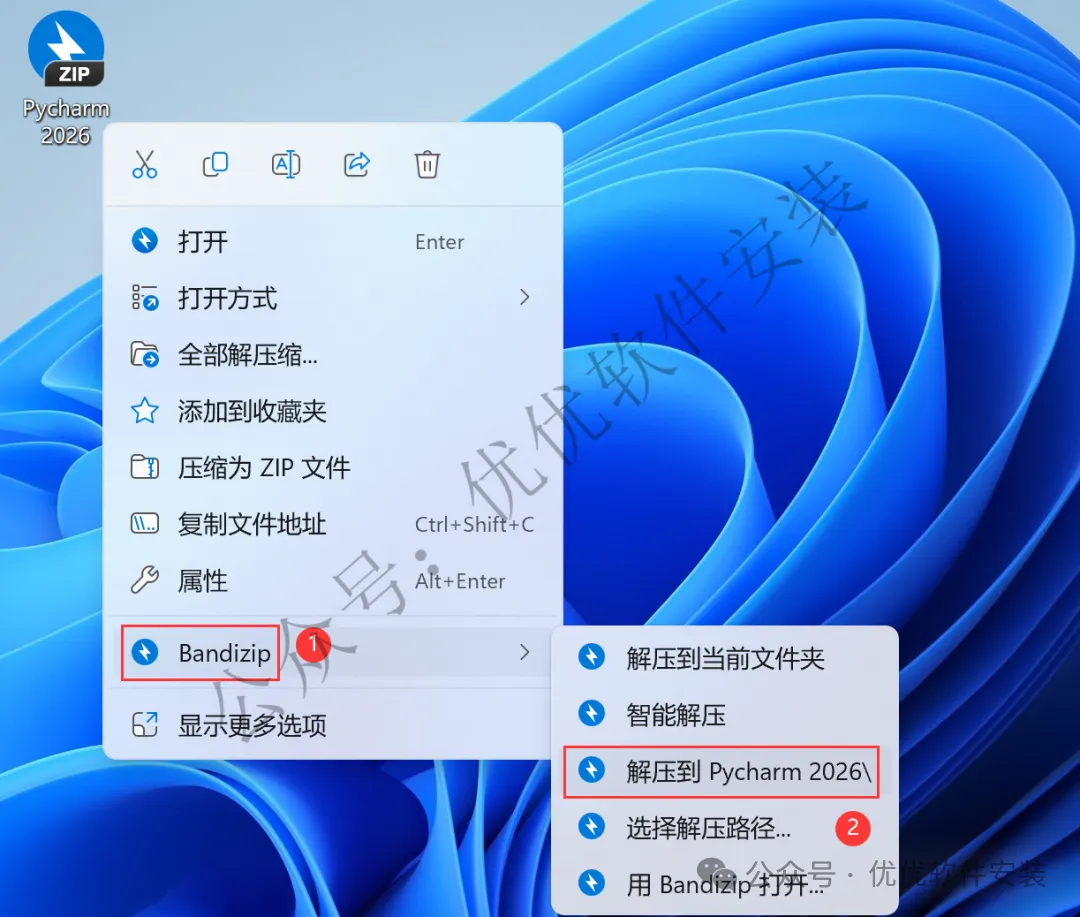
Task: Click the path icon beside 复制文件地址
Action: tap(145, 524)
